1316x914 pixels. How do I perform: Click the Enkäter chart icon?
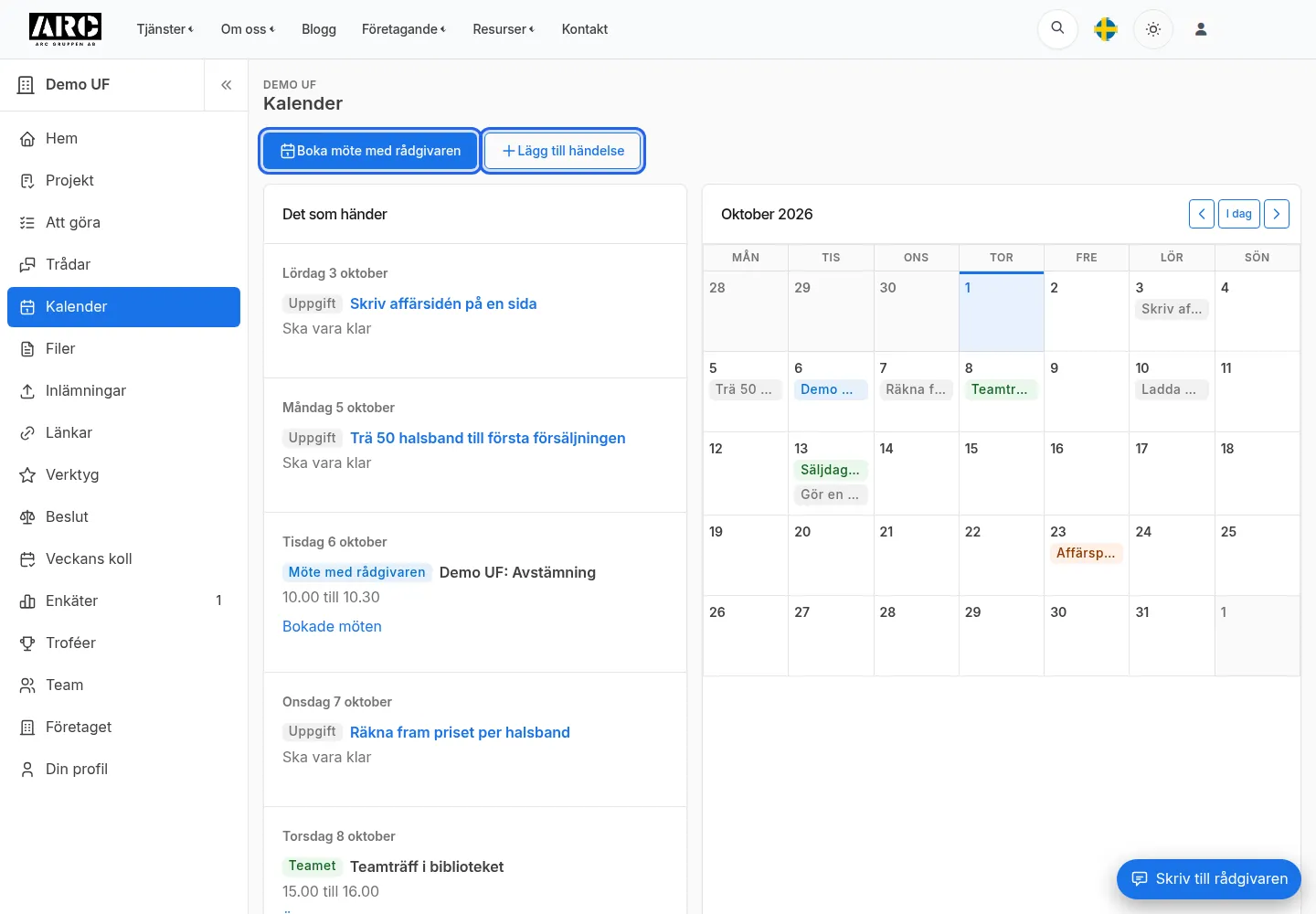click(27, 601)
